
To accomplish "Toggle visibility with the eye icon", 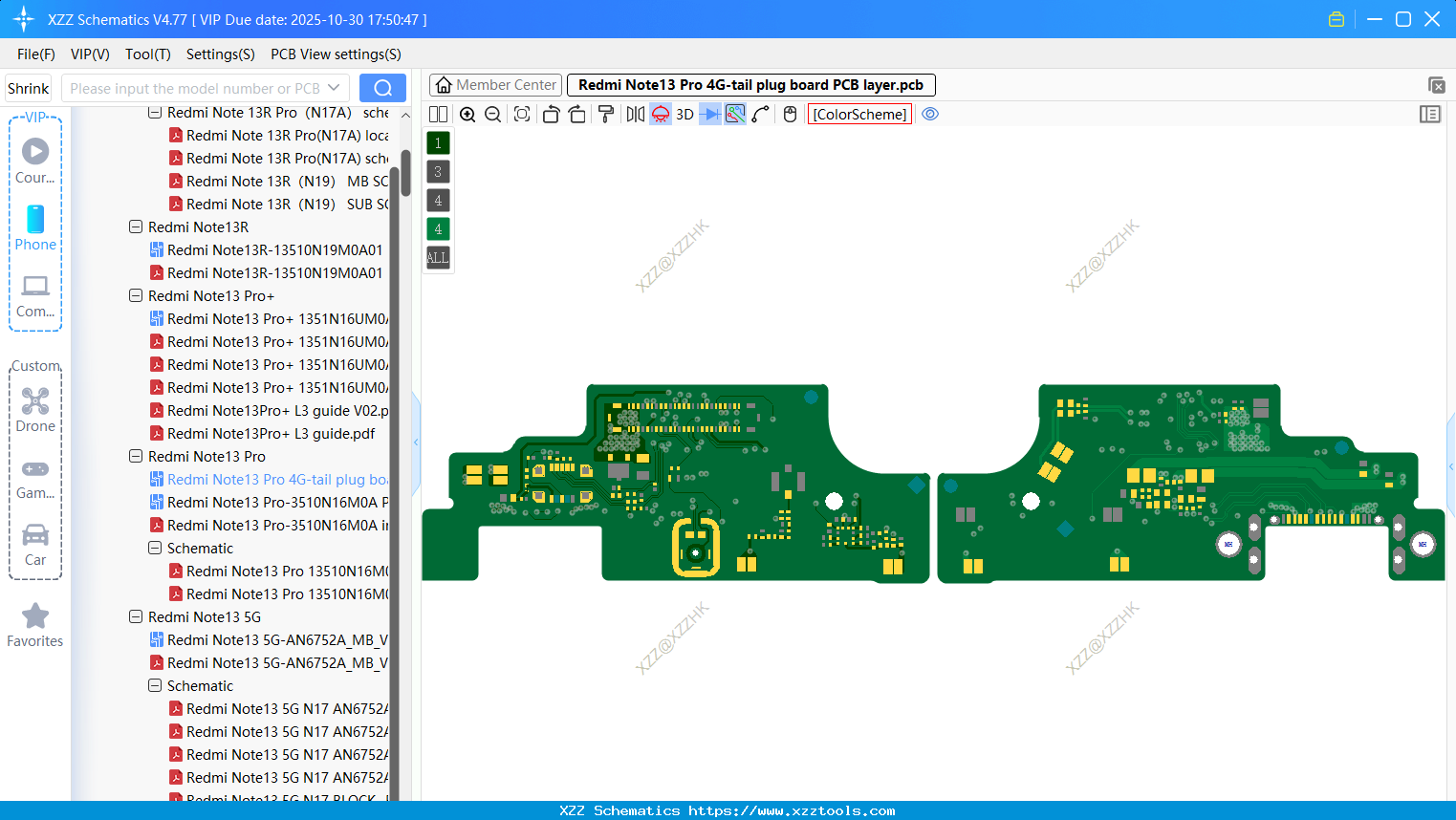I will [930, 113].
